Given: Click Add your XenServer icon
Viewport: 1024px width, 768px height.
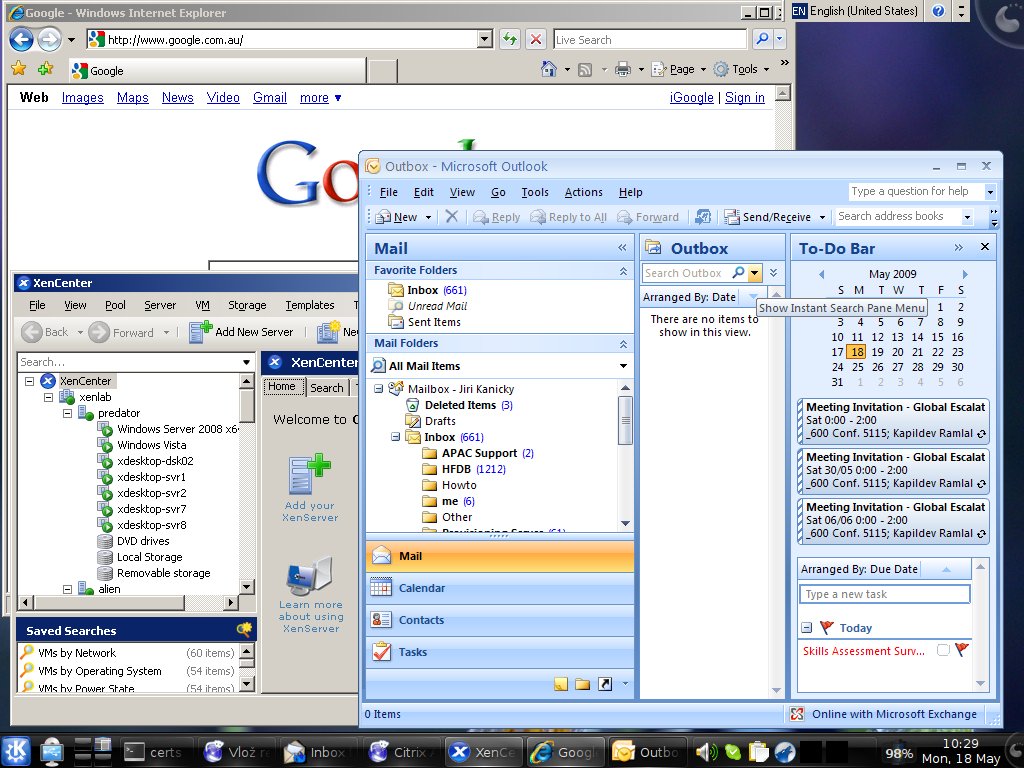Looking at the screenshot, I should coord(310,474).
